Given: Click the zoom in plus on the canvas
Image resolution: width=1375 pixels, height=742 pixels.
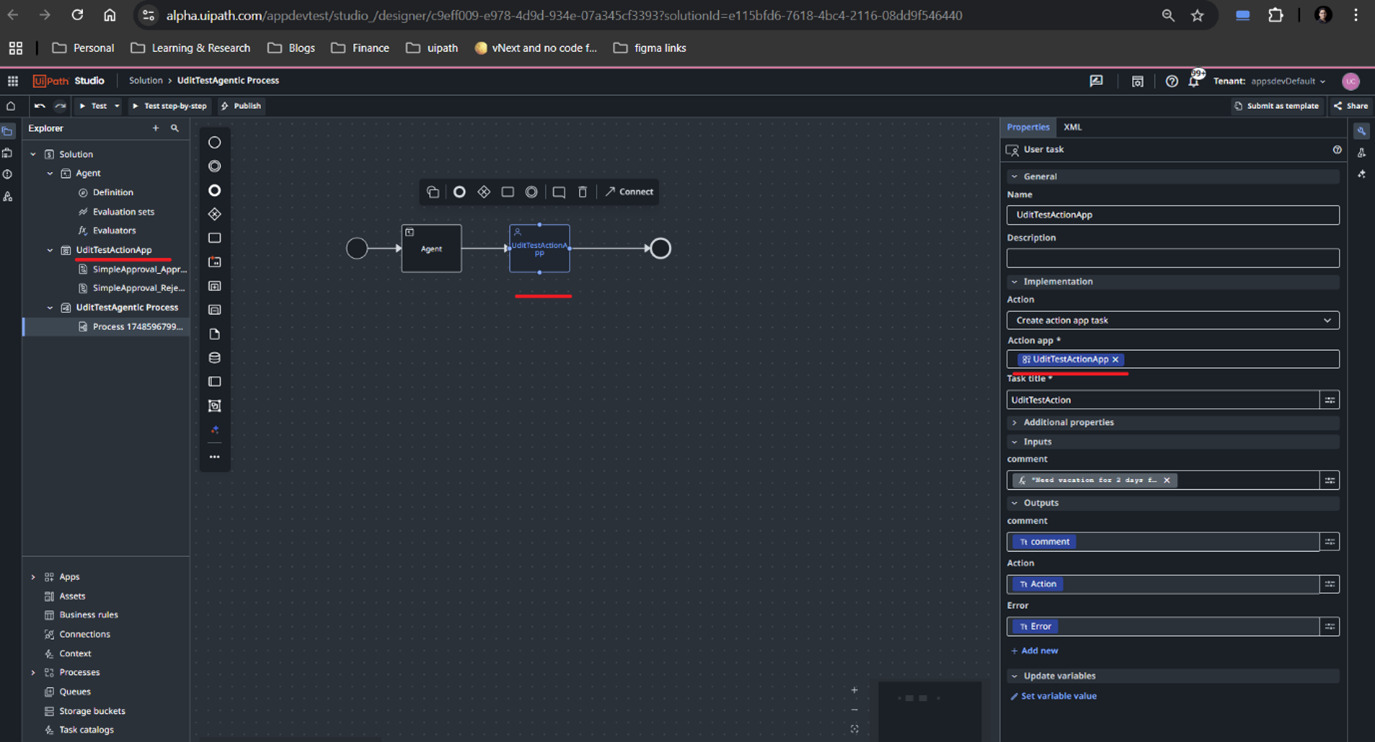Looking at the screenshot, I should click(x=854, y=690).
